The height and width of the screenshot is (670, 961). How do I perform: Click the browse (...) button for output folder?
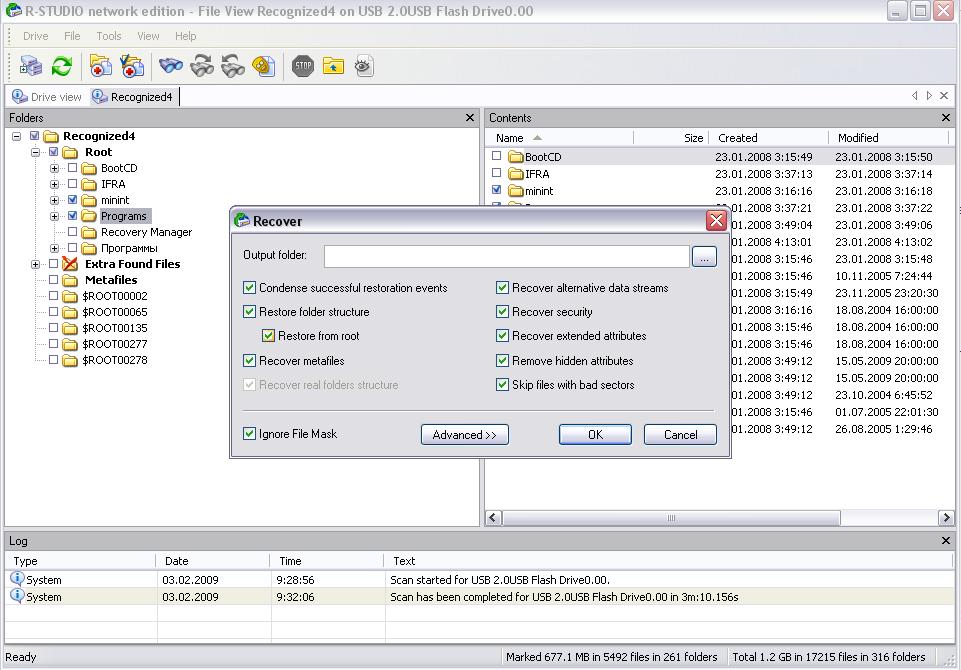[x=704, y=256]
